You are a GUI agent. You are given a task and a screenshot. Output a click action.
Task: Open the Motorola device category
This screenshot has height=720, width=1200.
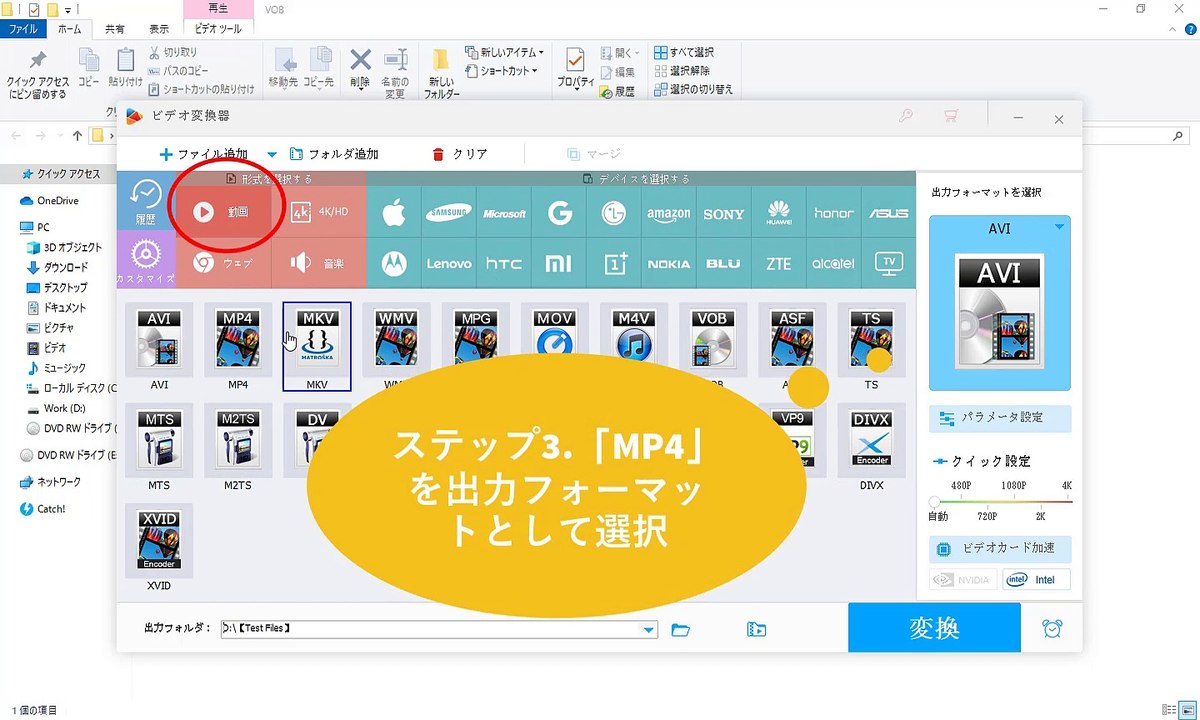pos(394,264)
